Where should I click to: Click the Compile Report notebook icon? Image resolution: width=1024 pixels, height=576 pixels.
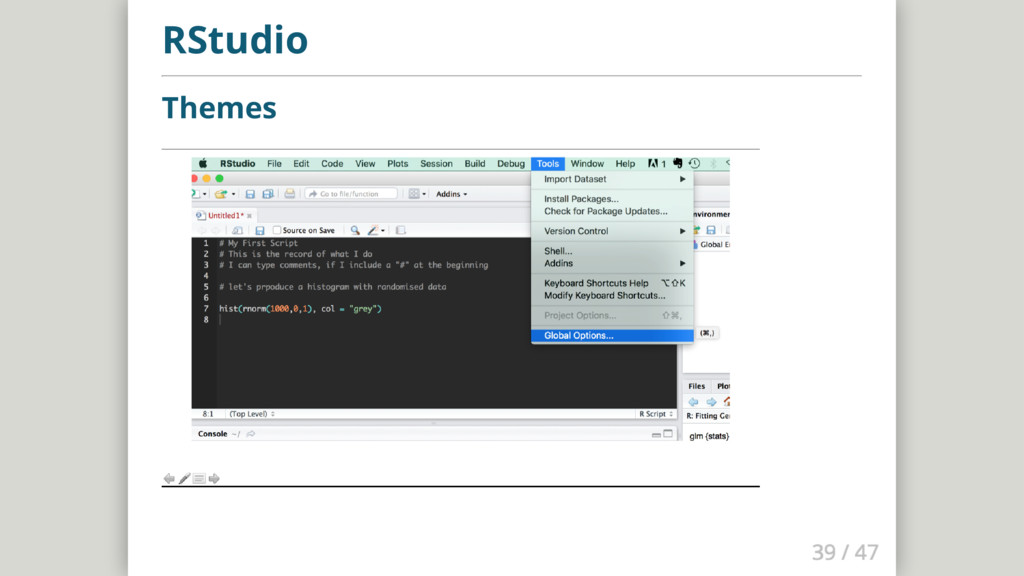[x=400, y=230]
